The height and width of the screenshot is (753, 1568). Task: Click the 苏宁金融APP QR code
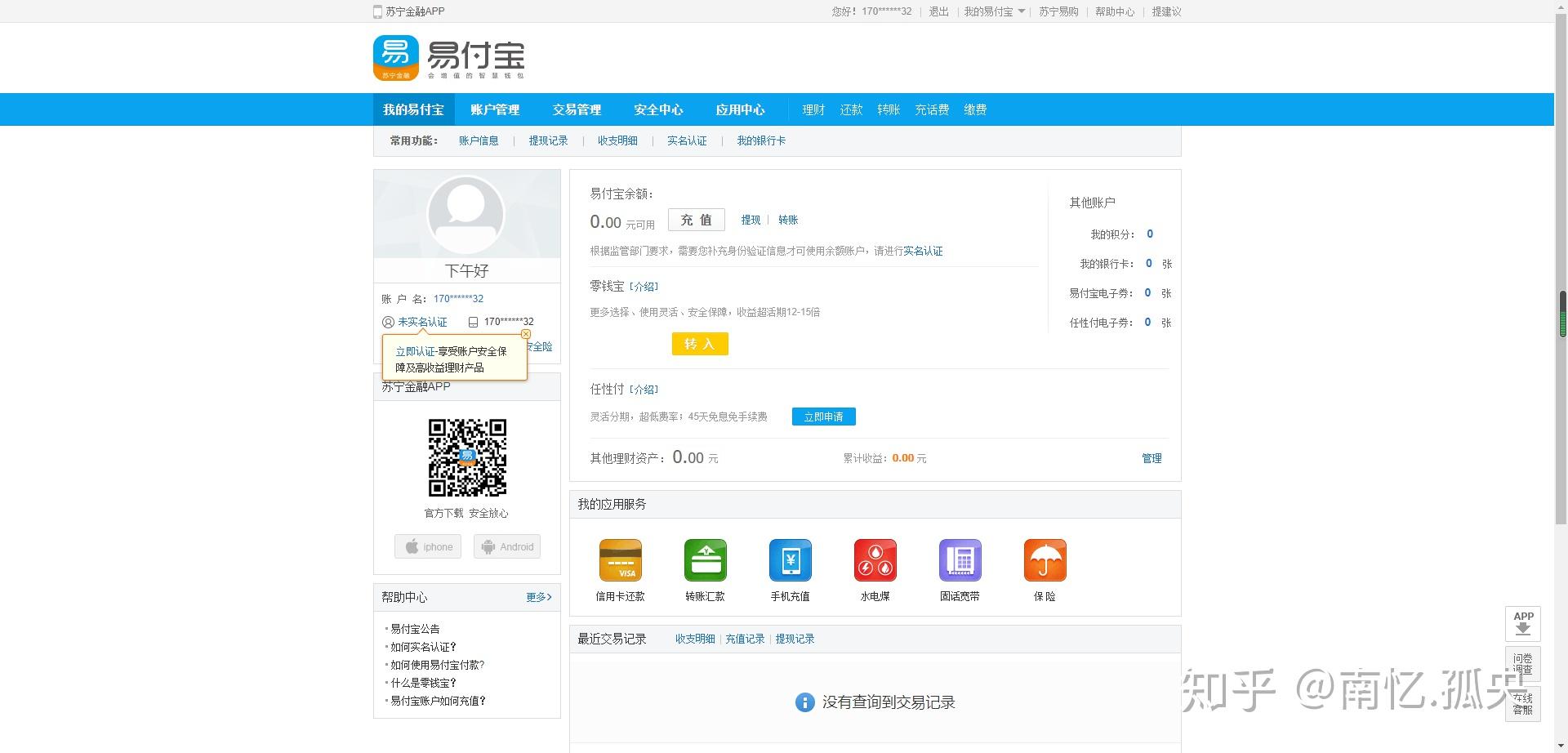[468, 458]
